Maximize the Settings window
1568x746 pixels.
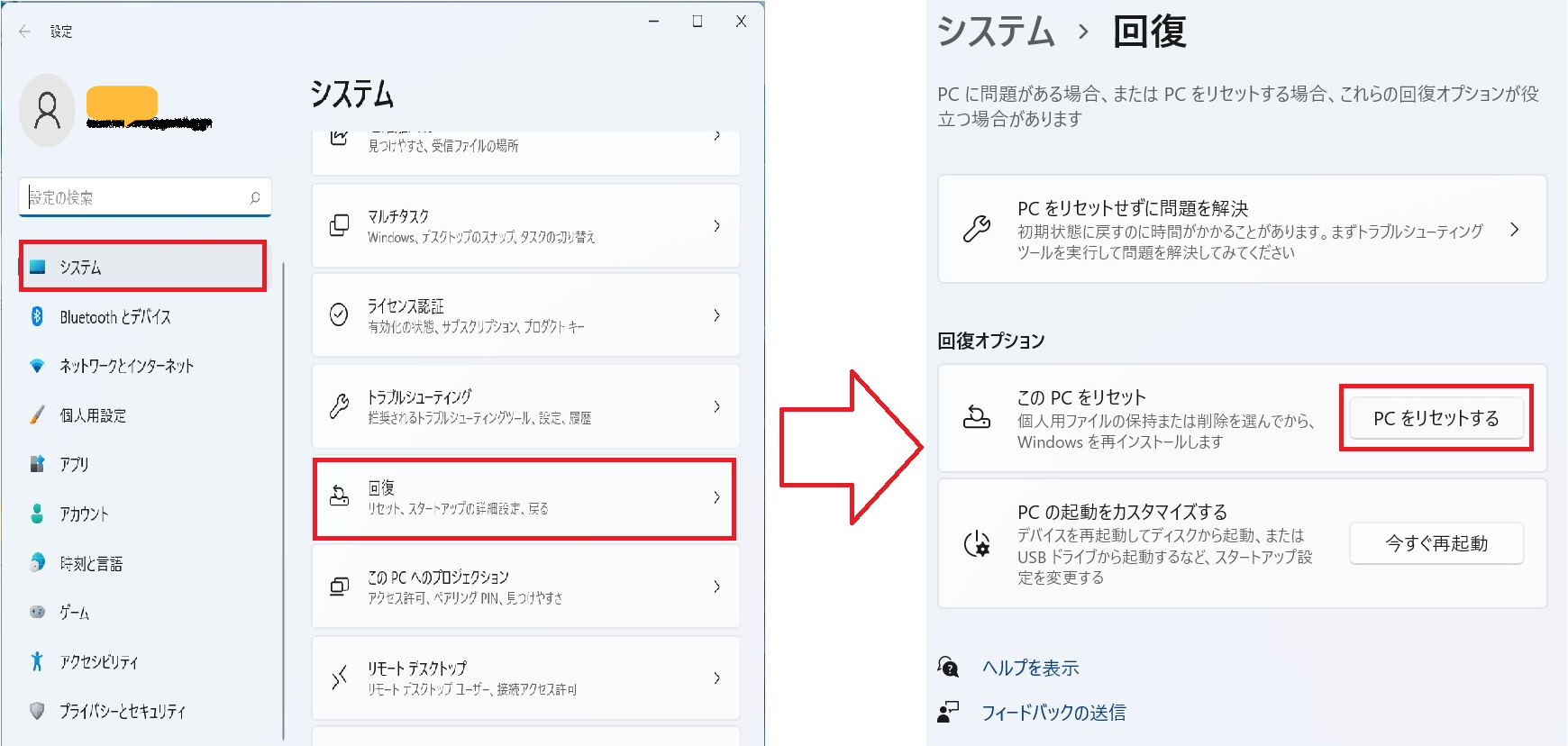point(697,21)
